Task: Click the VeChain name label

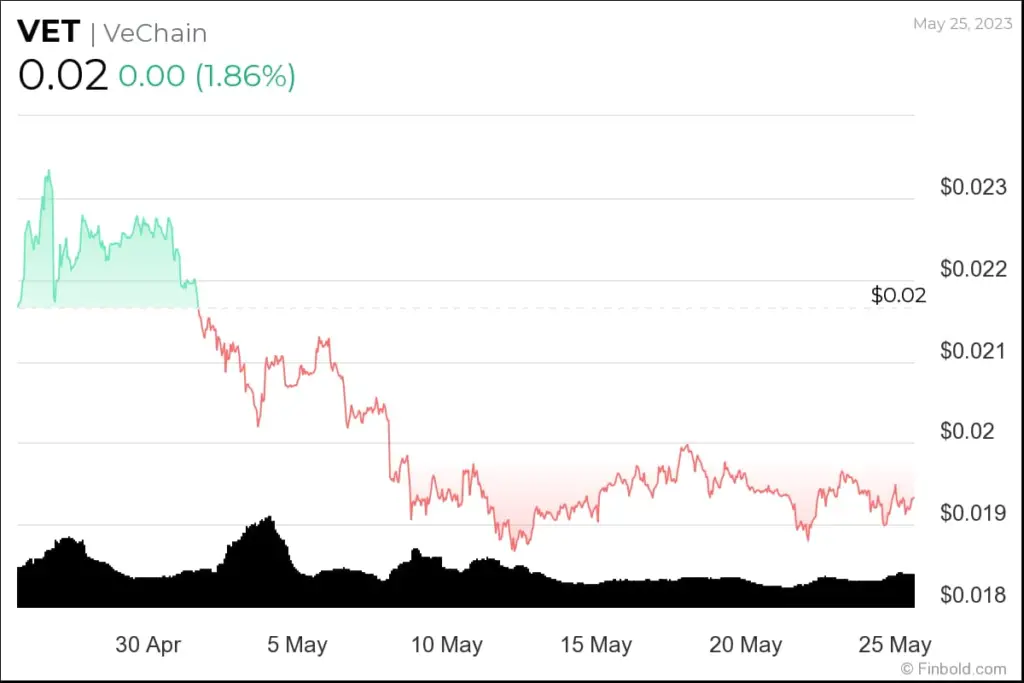Action: (x=155, y=33)
